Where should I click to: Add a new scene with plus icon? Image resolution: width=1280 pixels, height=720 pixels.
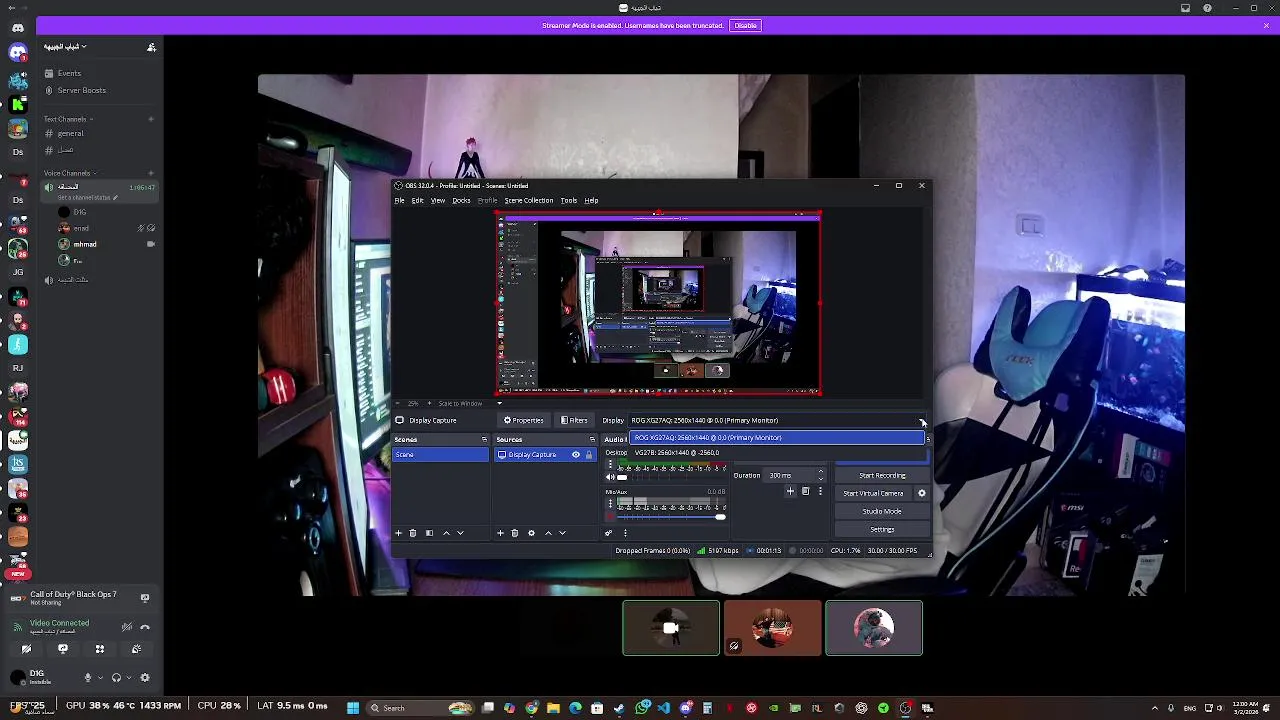click(398, 533)
